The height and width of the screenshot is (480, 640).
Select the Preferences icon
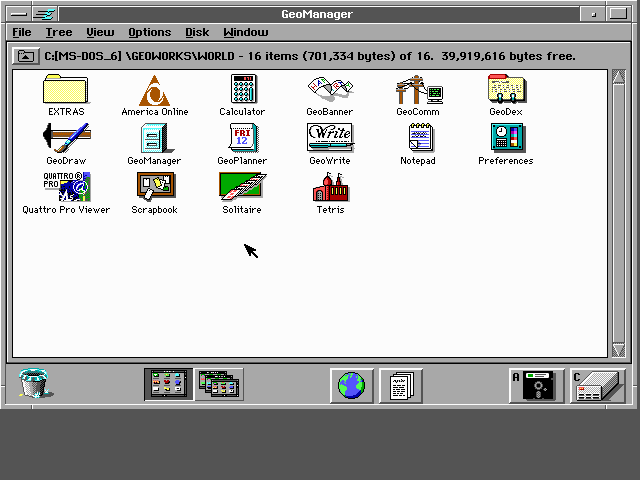point(508,138)
